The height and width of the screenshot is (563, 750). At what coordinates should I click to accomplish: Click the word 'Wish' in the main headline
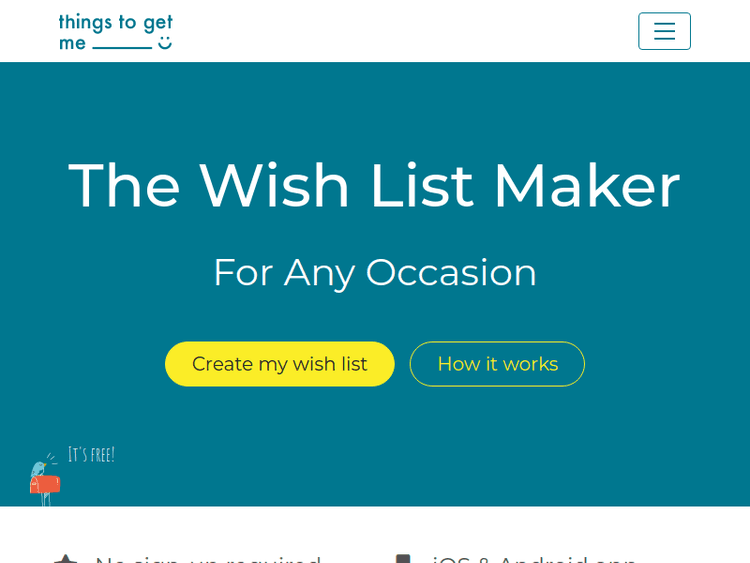click(x=274, y=186)
